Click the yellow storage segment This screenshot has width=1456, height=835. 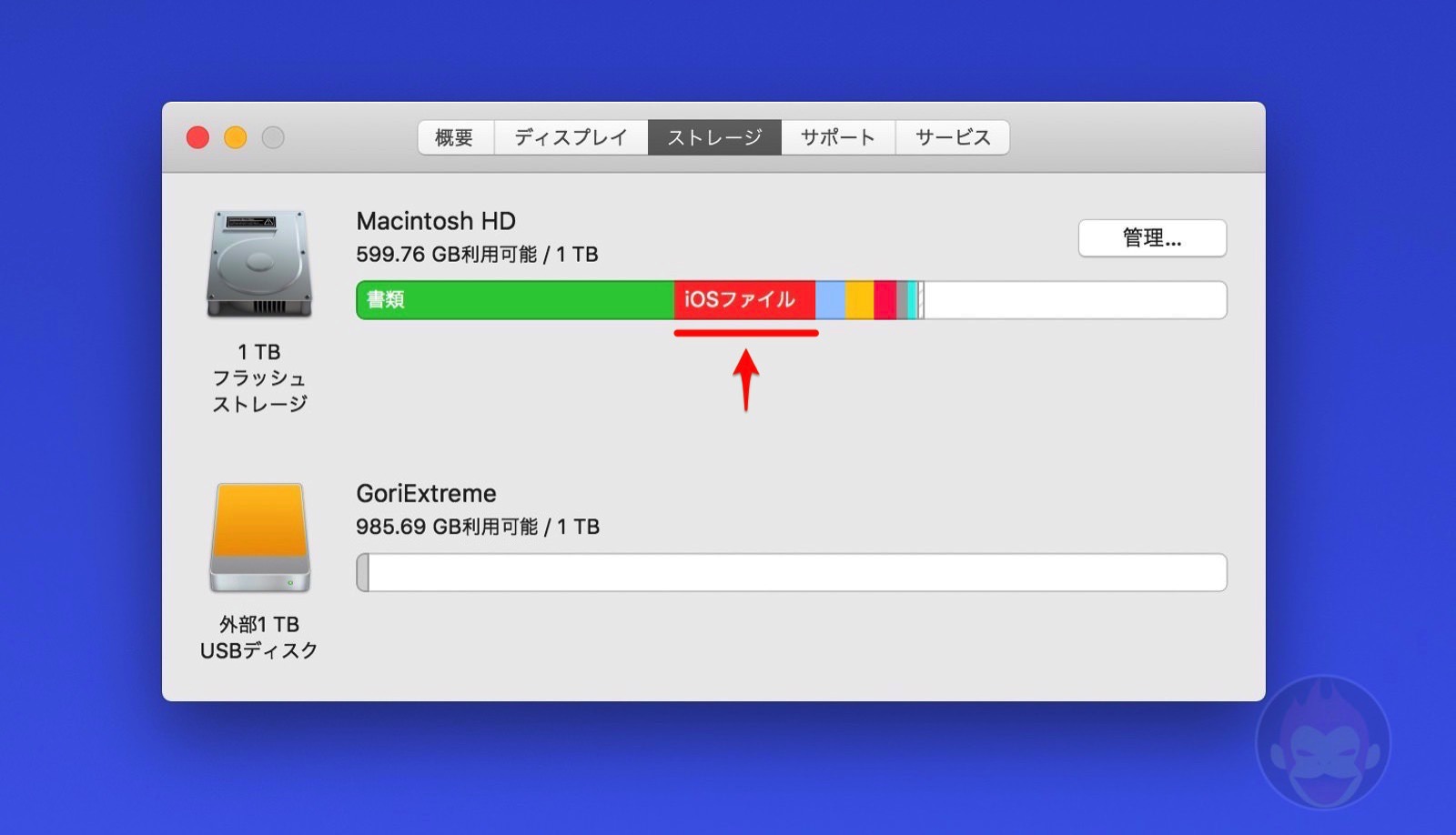[860, 300]
